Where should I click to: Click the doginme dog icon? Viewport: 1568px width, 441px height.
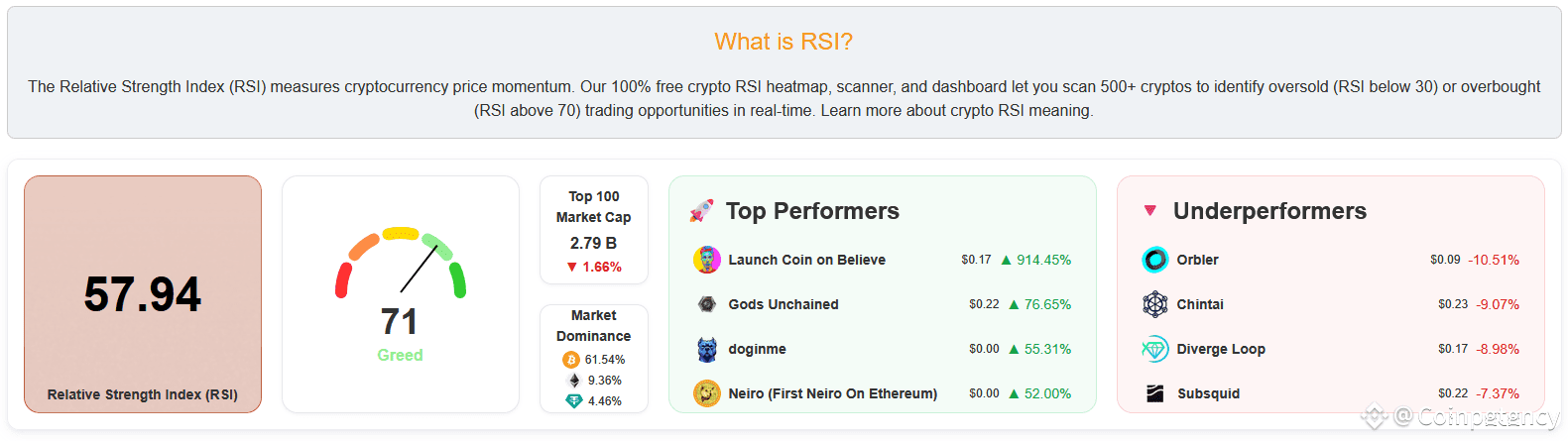coord(706,349)
